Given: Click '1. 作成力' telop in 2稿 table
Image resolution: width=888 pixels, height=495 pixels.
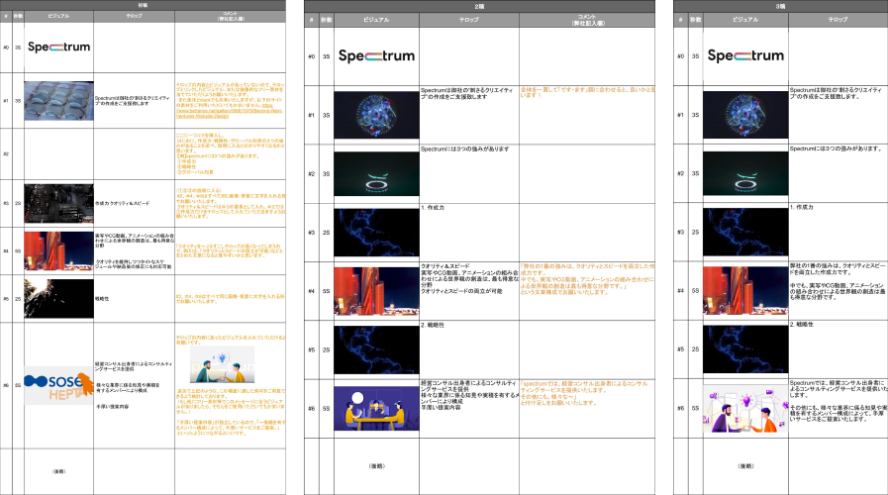Looking at the screenshot, I should (433, 208).
